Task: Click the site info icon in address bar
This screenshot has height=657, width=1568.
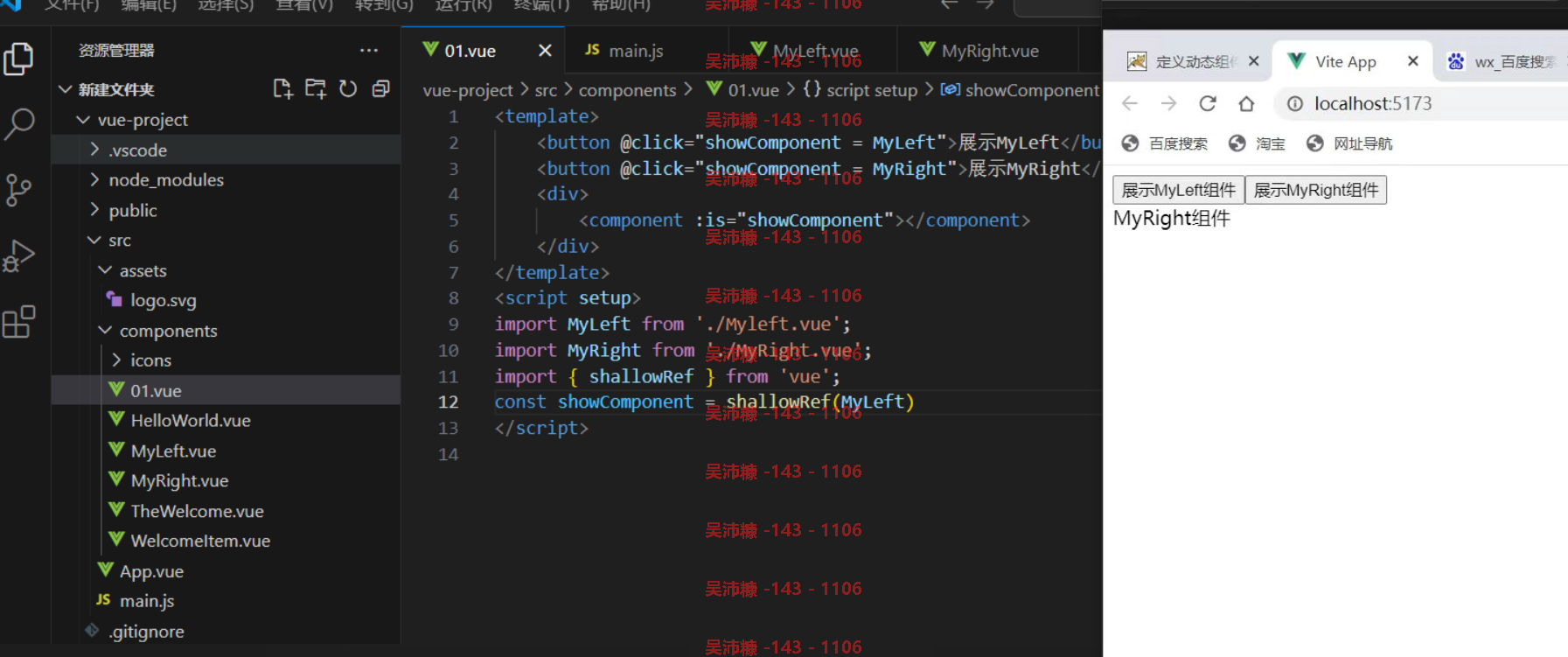Action: click(x=1295, y=103)
